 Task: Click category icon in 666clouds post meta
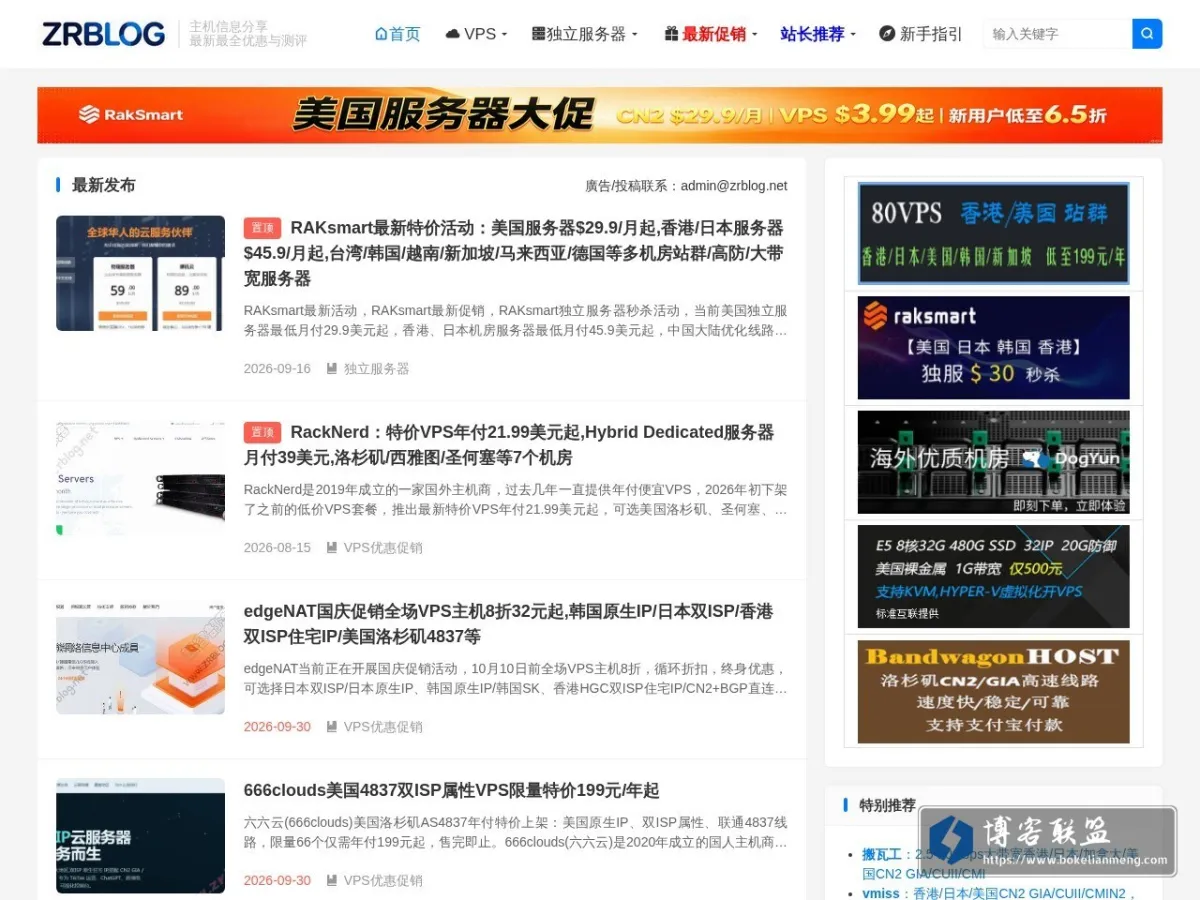click(x=332, y=880)
